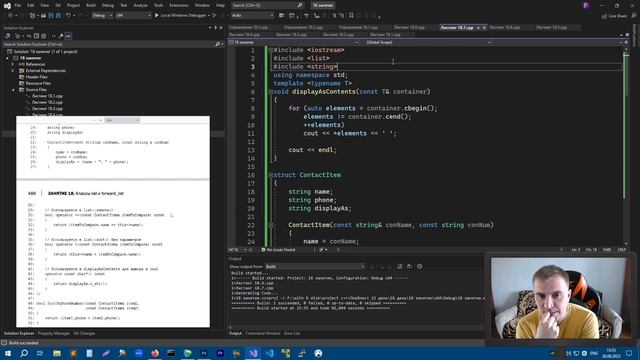Open the editor zoom percentage dropdown
Viewport: 640px width, 360px height.
coord(237,249)
